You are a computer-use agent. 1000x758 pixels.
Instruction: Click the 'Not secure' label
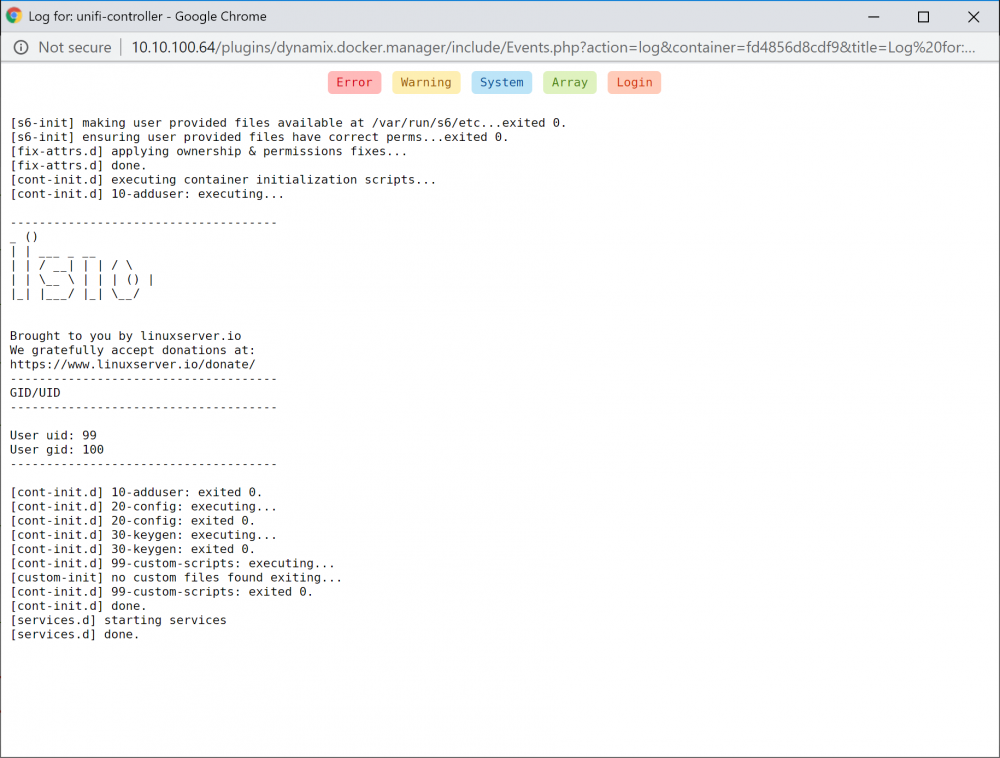[75, 47]
